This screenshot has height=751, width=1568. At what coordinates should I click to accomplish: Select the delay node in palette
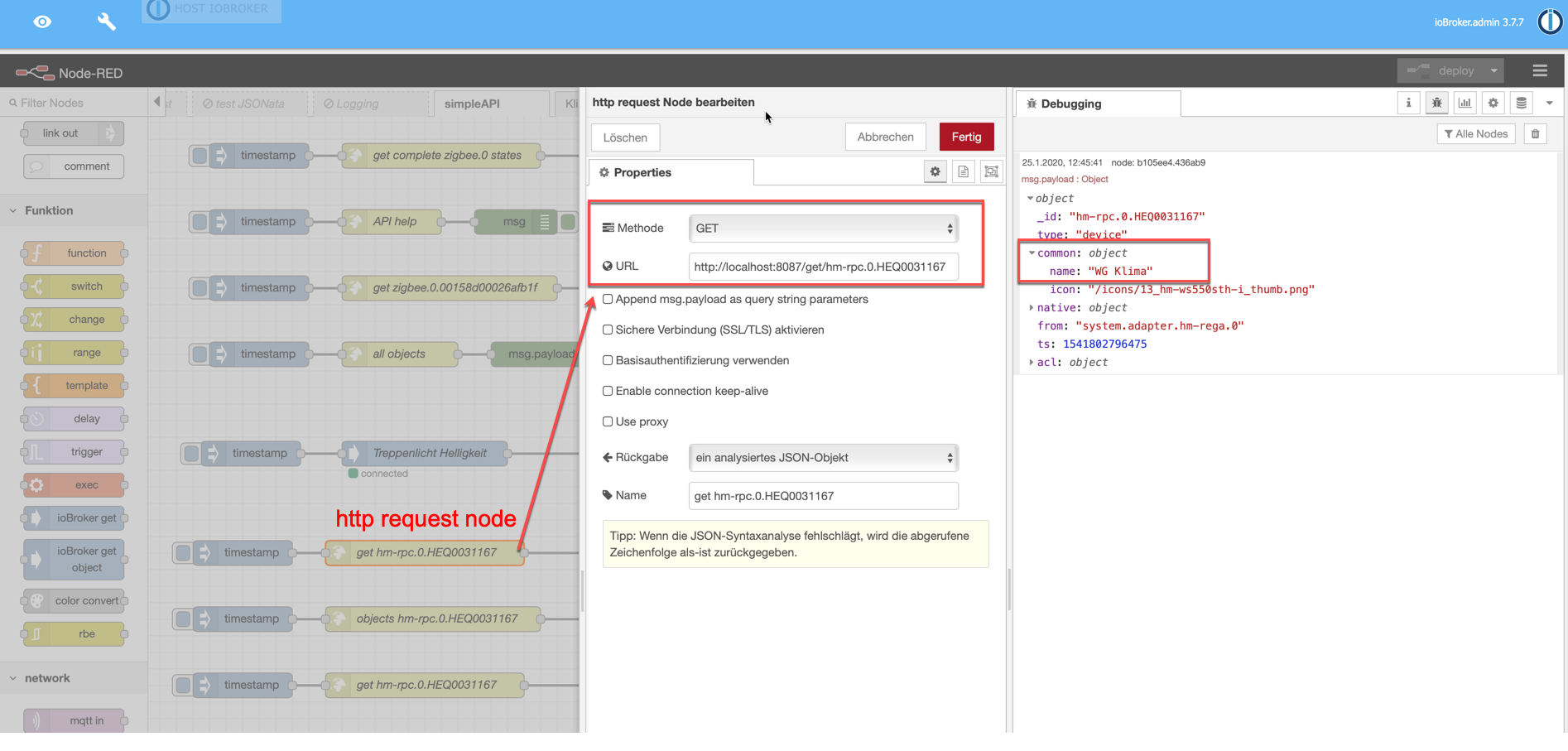tap(75, 419)
